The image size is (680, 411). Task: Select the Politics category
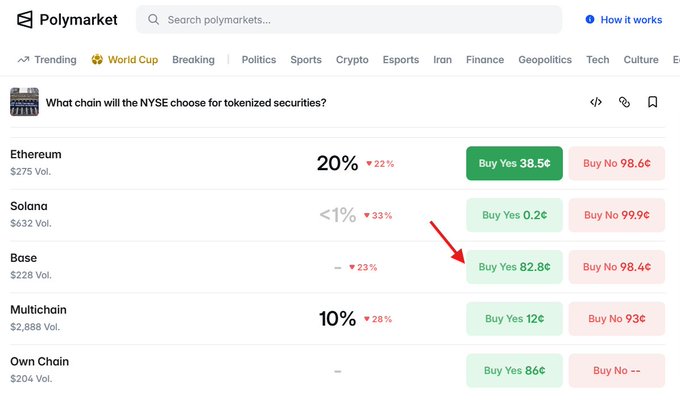(x=259, y=60)
